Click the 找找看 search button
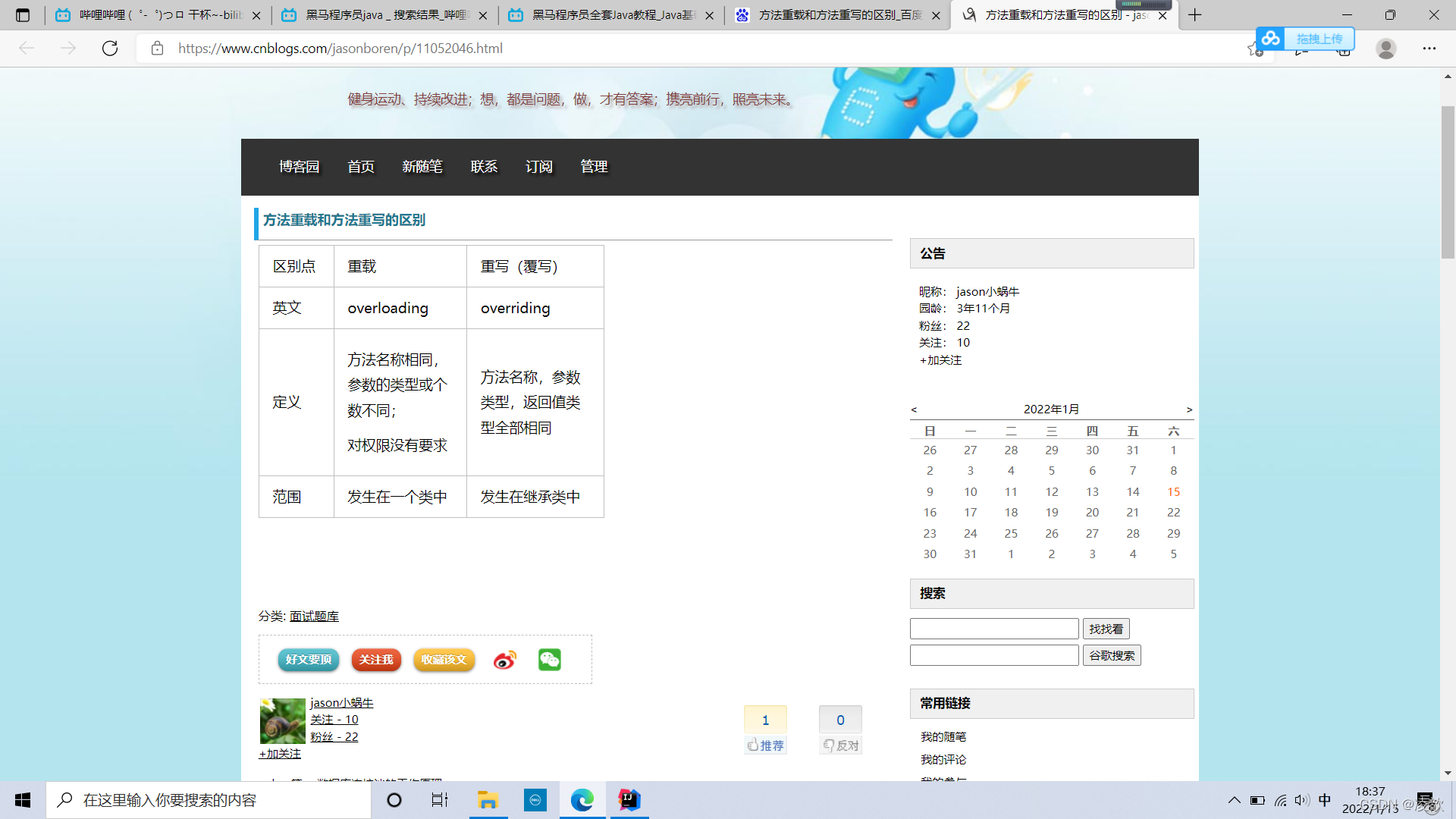The width and height of the screenshot is (1456, 819). click(x=1106, y=629)
